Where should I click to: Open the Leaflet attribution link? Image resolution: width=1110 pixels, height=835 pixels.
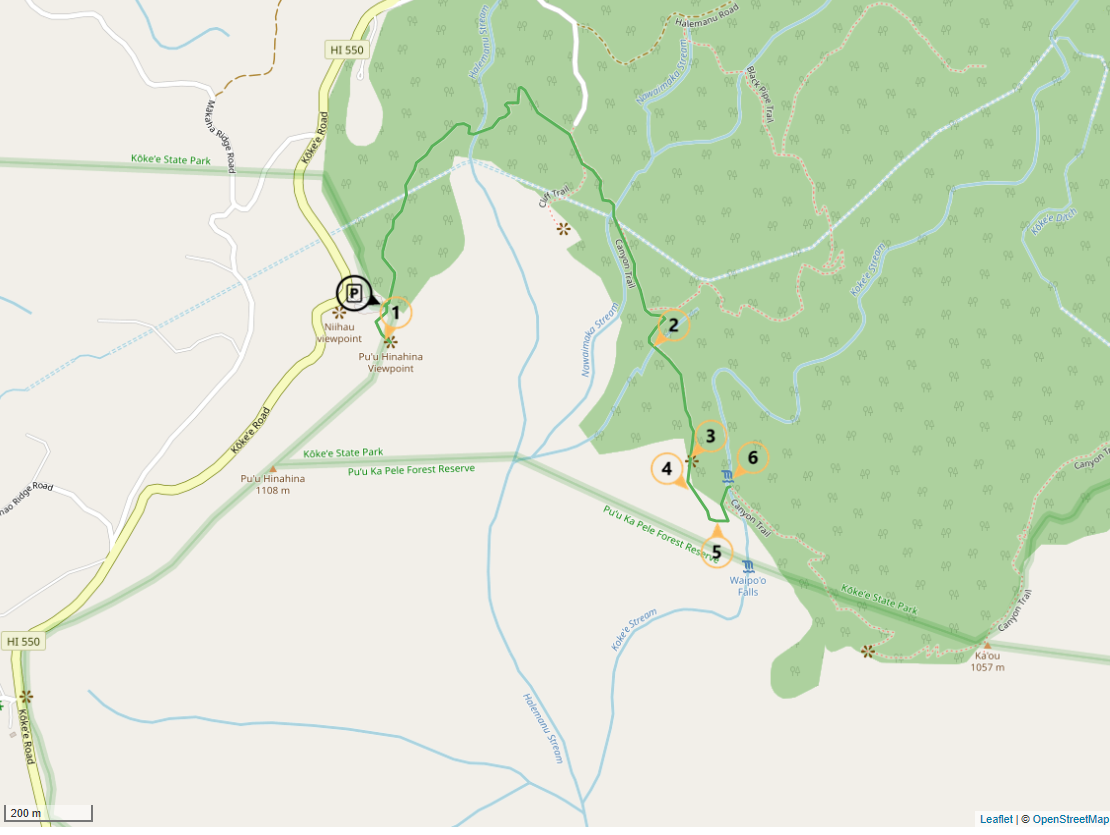(996, 819)
